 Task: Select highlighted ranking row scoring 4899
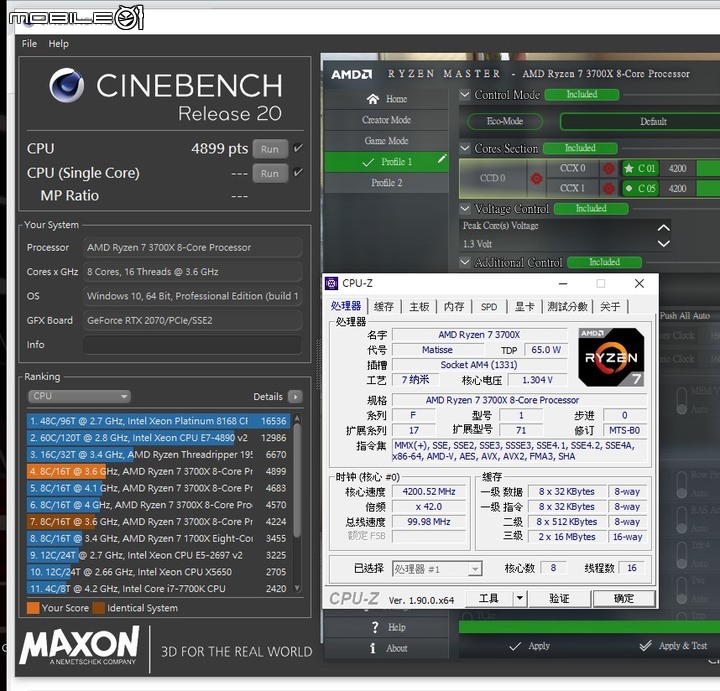coord(158,471)
